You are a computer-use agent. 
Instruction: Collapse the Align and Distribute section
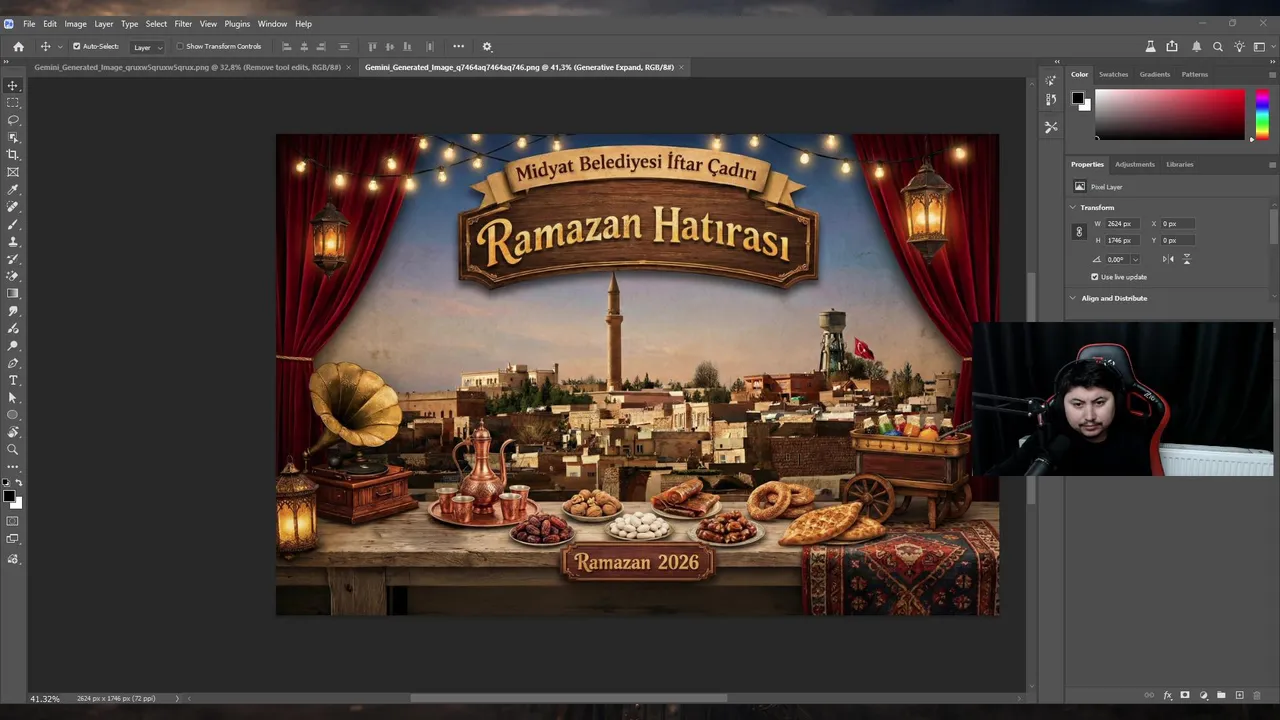pos(1073,298)
